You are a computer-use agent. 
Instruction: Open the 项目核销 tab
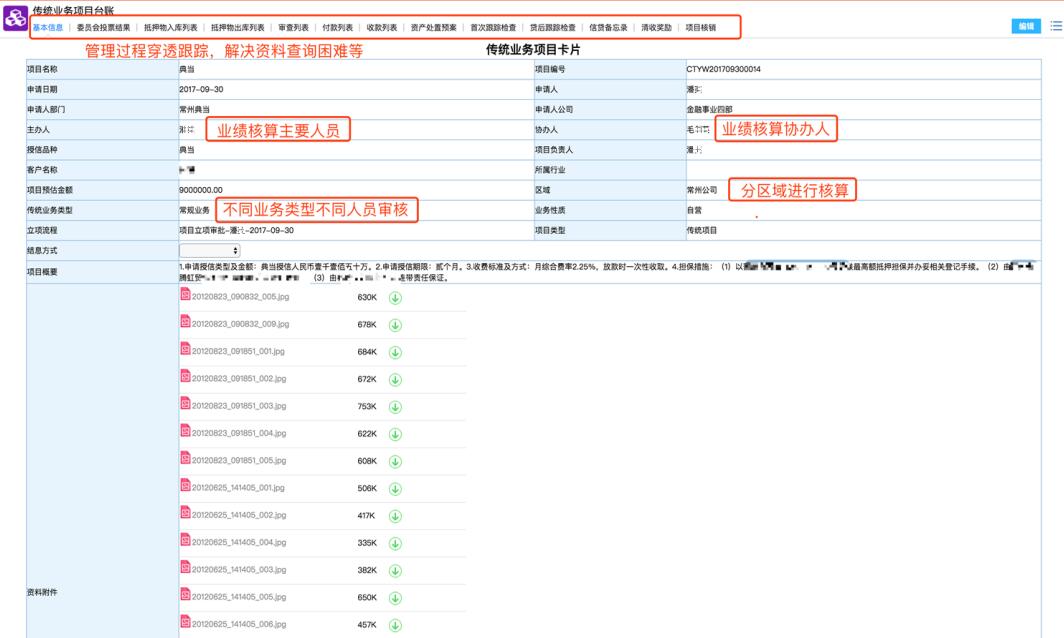(x=700, y=28)
